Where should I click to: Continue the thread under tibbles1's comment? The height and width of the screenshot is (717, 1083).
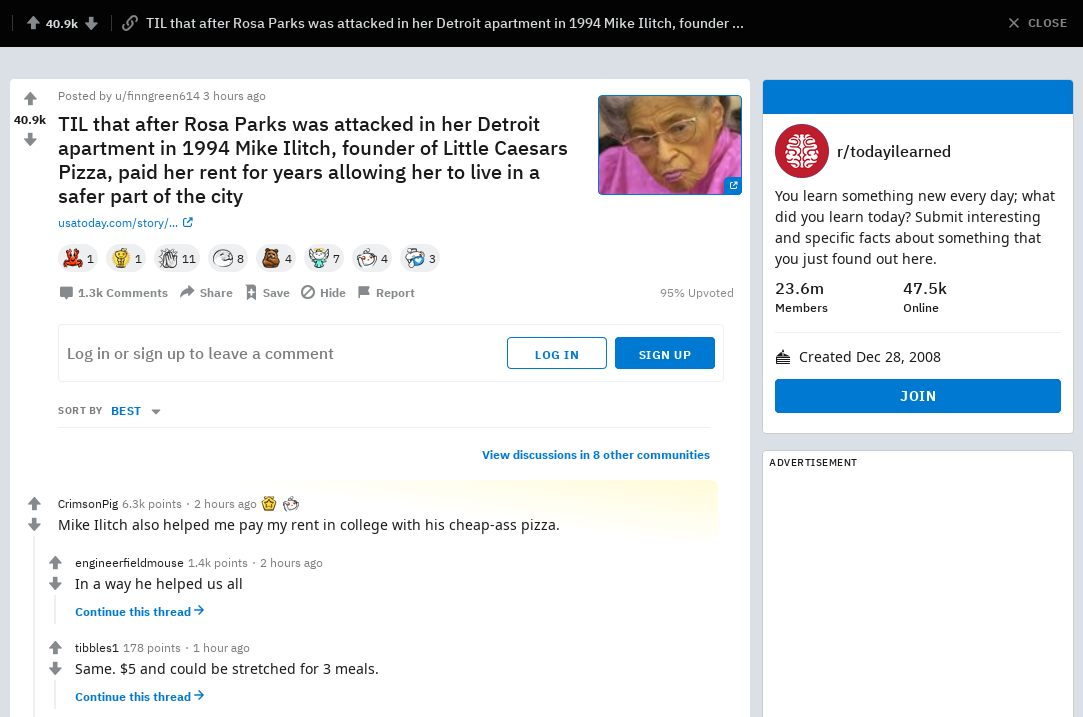pos(140,697)
